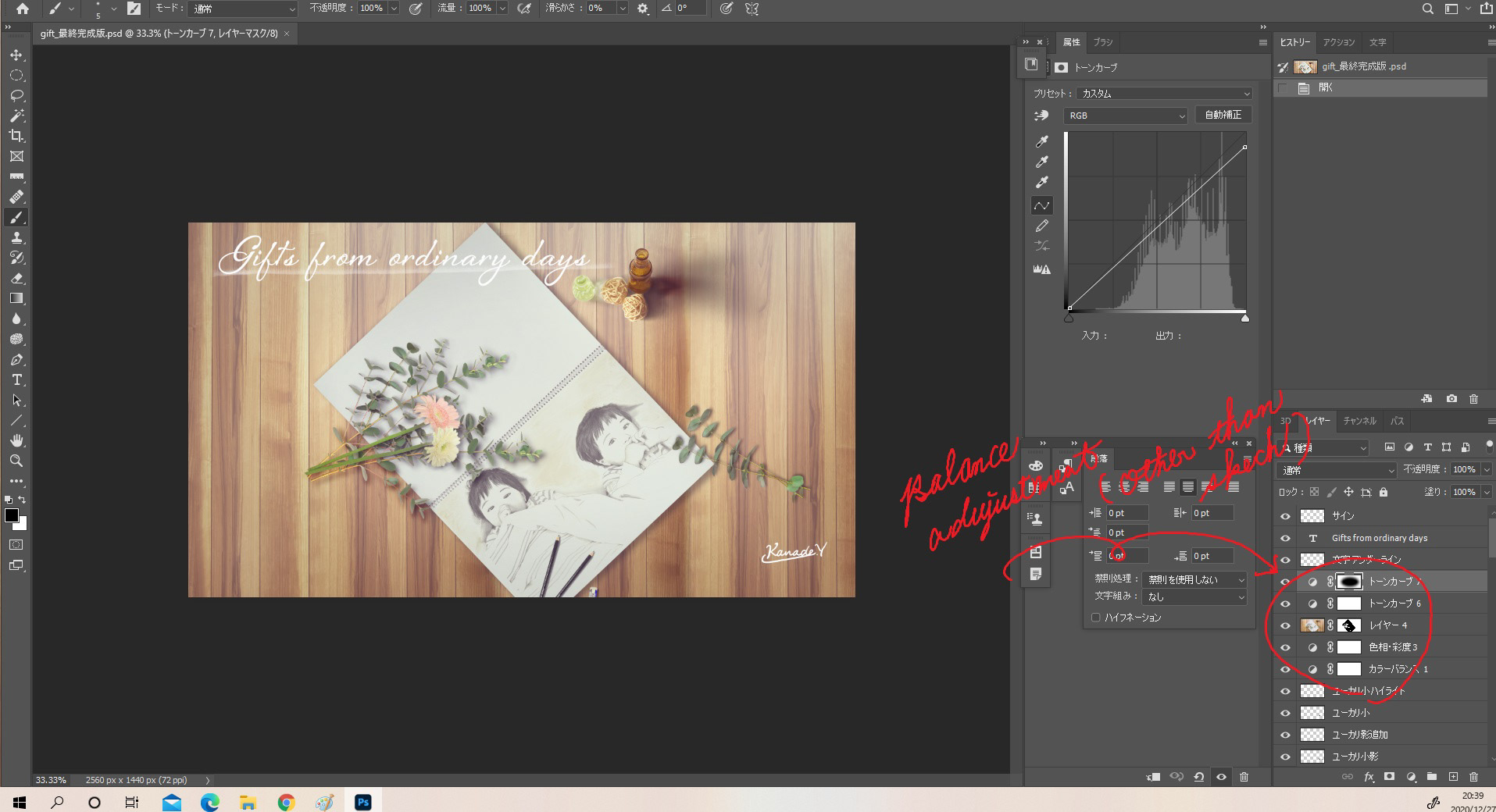Switch to the パス tab
Screen dimensions: 1496x812
pos(1398,421)
